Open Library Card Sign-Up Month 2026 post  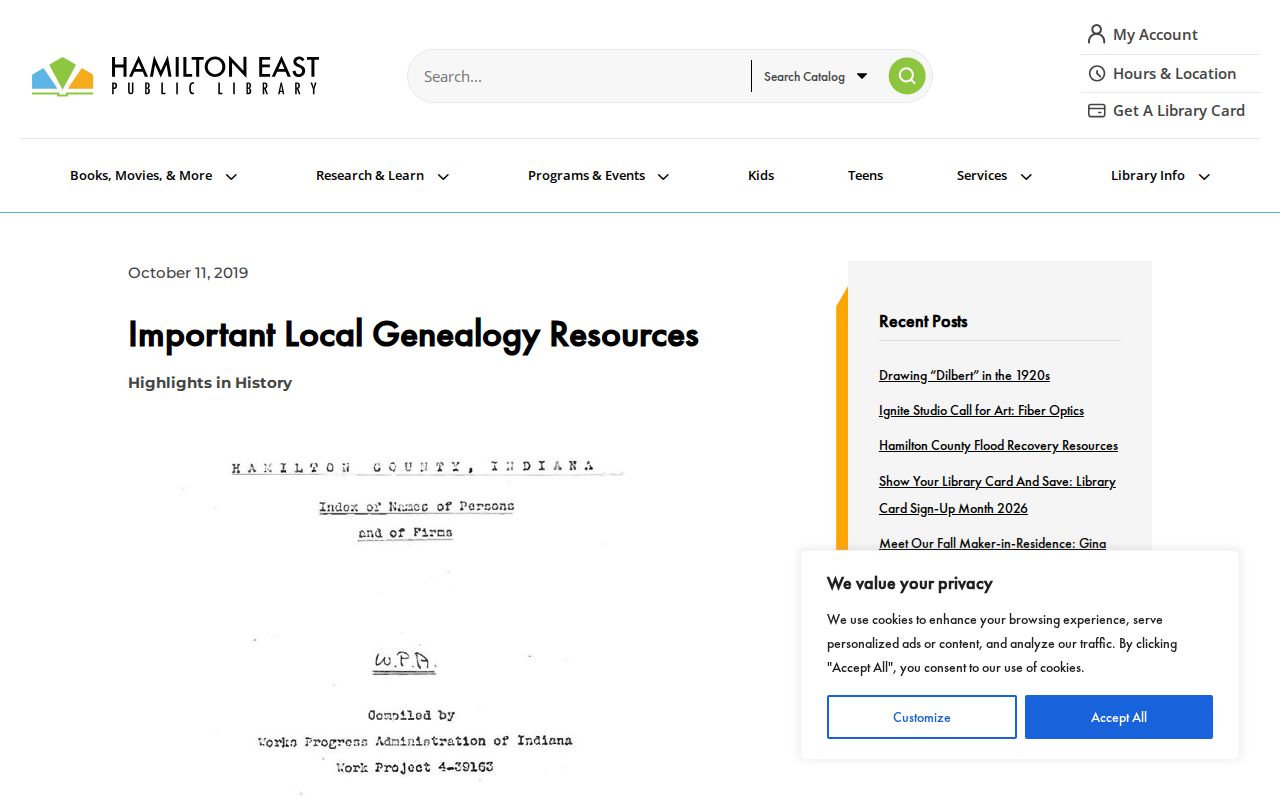pyautogui.click(x=997, y=494)
